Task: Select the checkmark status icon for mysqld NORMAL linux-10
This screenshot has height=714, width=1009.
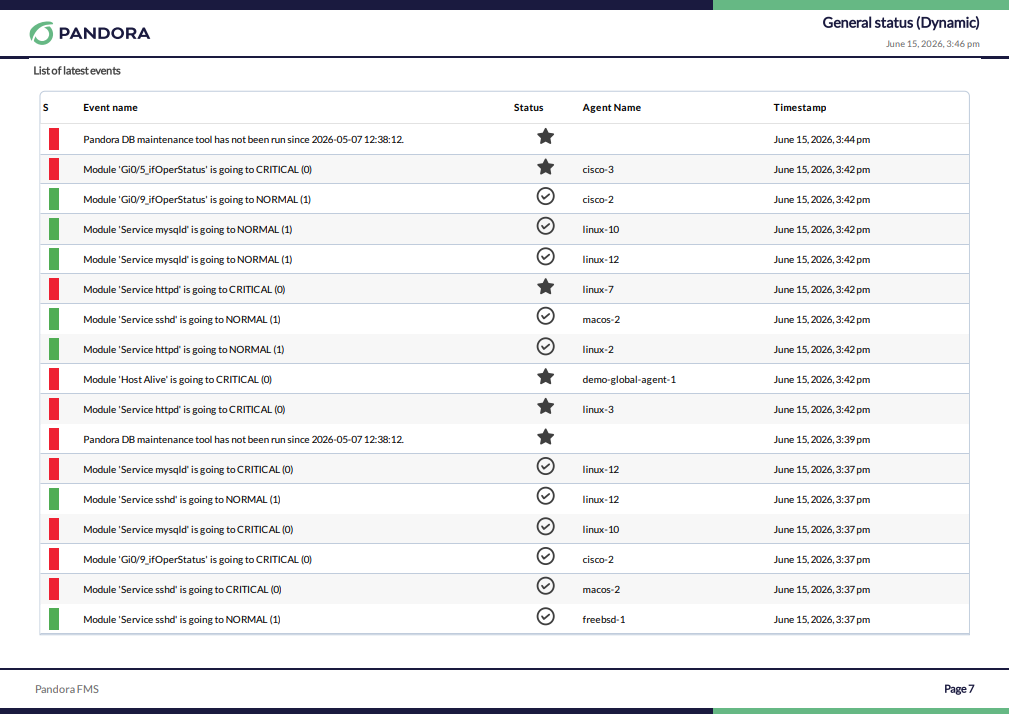Action: coord(545,226)
